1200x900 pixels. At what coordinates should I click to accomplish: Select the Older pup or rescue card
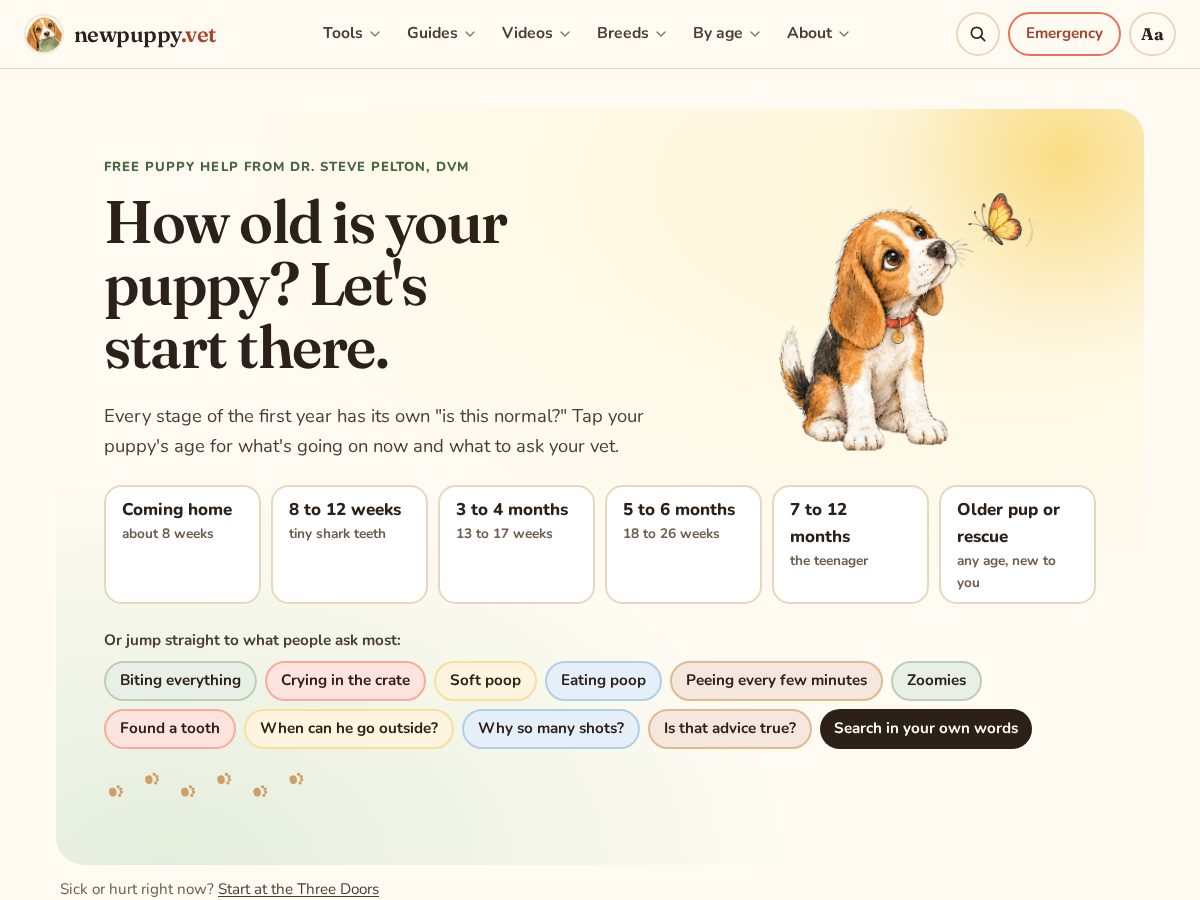[1017, 544]
